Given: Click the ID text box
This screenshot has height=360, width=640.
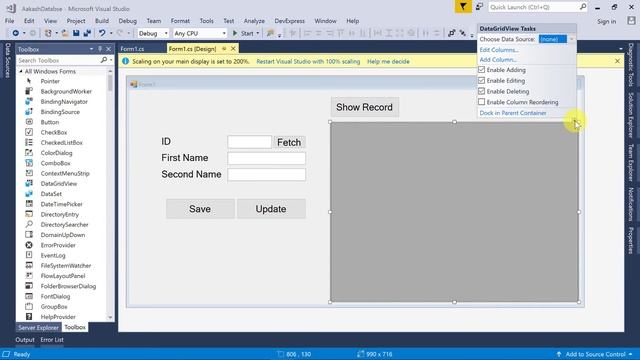Looking at the screenshot, I should pos(249,142).
